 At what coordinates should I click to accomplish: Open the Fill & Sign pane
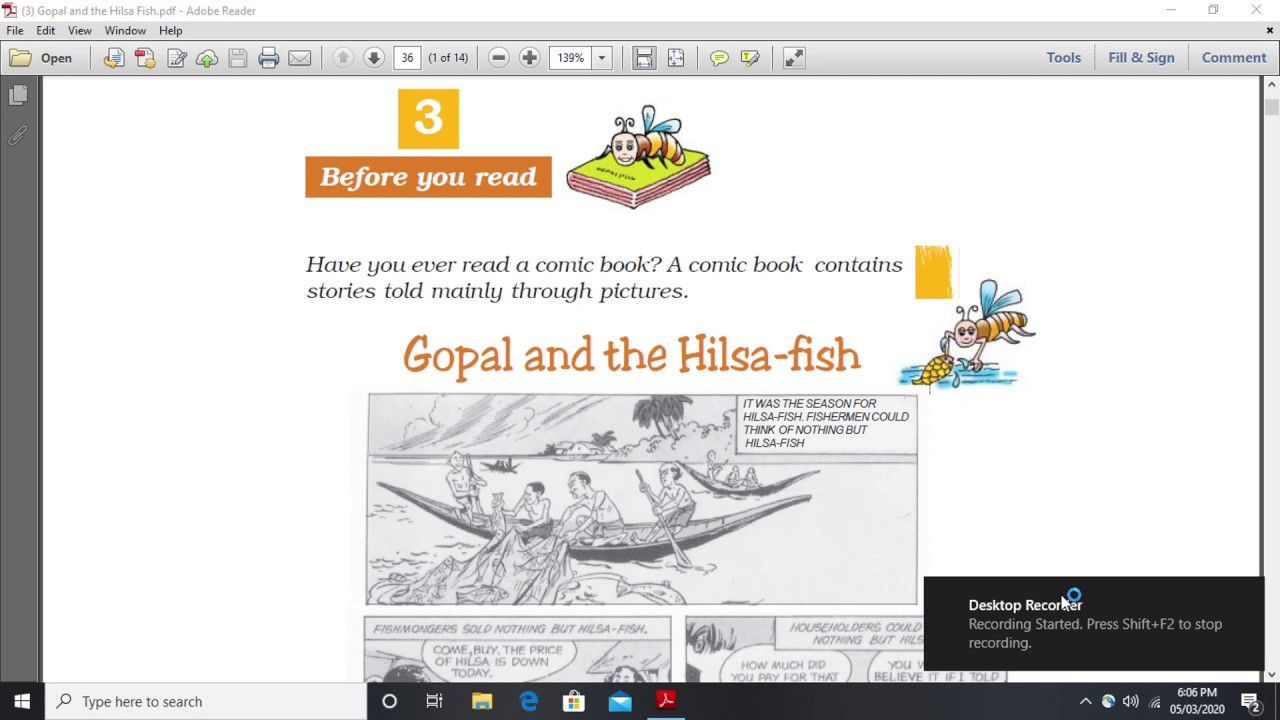tap(1141, 58)
